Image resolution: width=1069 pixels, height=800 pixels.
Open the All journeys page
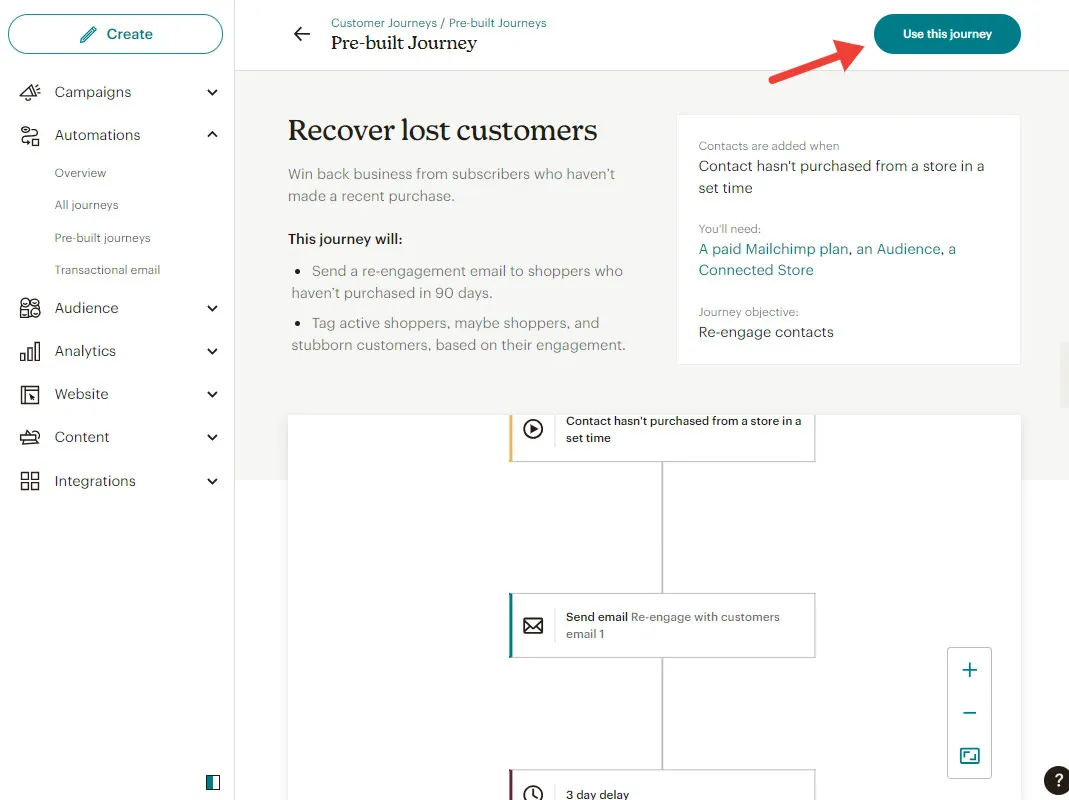(x=86, y=204)
